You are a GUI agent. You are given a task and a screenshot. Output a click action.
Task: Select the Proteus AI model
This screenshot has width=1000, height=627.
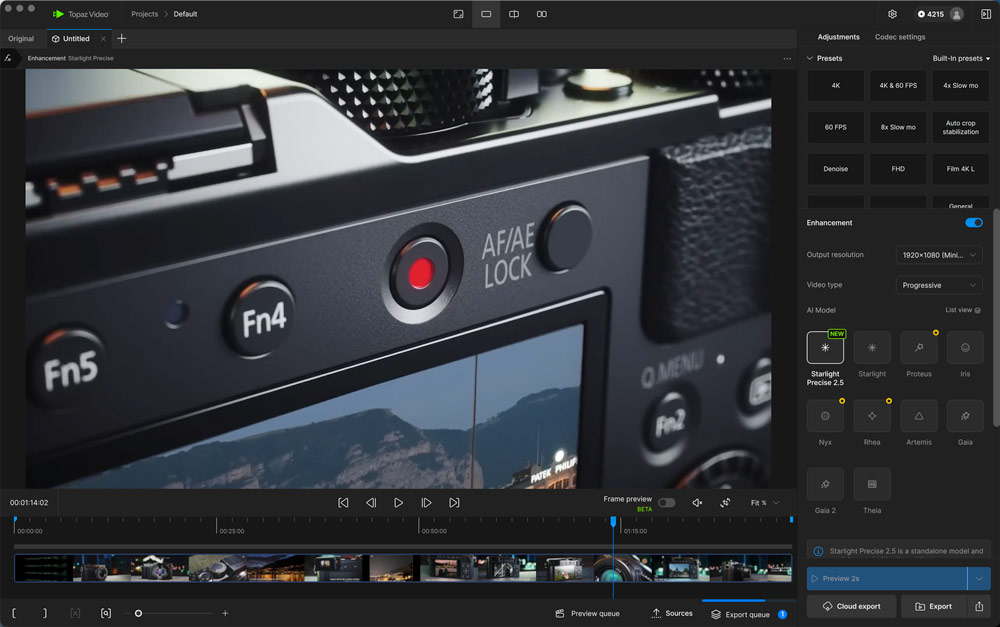(x=919, y=347)
